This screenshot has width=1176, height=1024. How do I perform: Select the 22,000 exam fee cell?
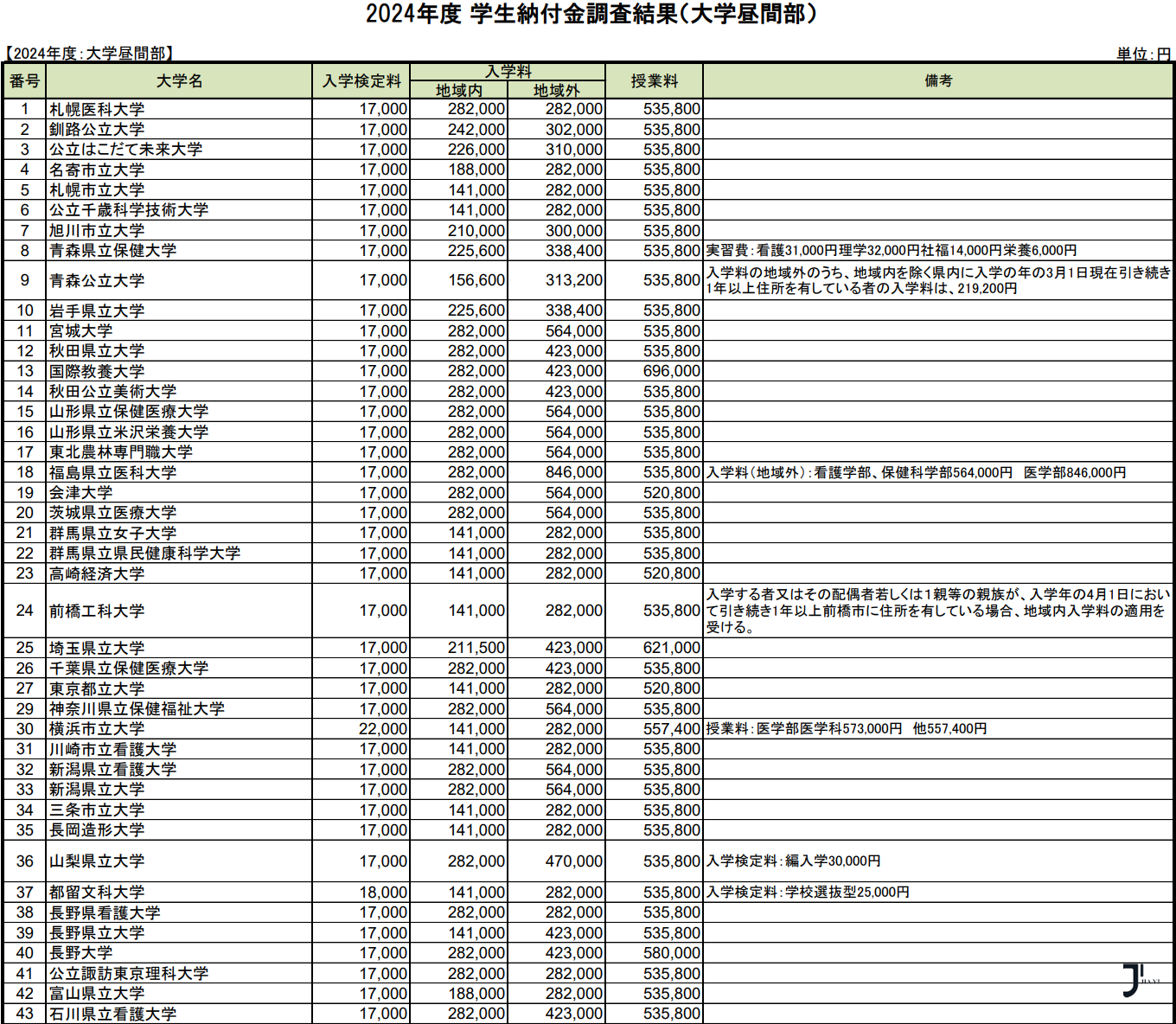tap(382, 729)
